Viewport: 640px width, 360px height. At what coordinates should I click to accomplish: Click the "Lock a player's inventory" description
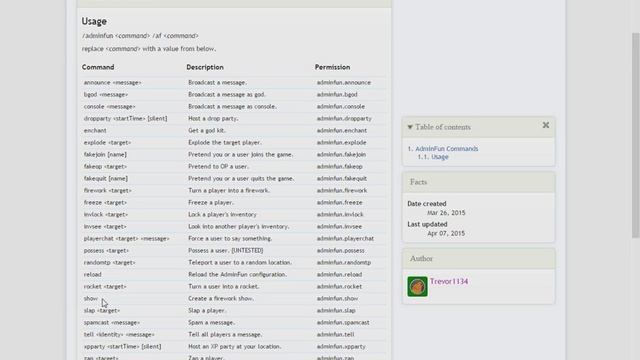coord(222,215)
